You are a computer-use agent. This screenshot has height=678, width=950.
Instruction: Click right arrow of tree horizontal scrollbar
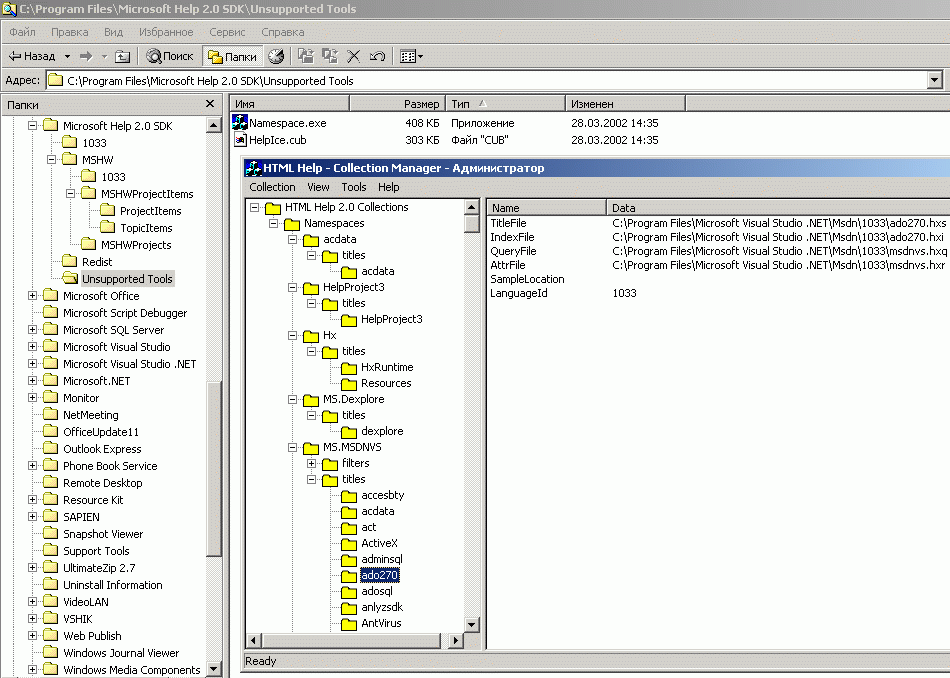(x=456, y=640)
